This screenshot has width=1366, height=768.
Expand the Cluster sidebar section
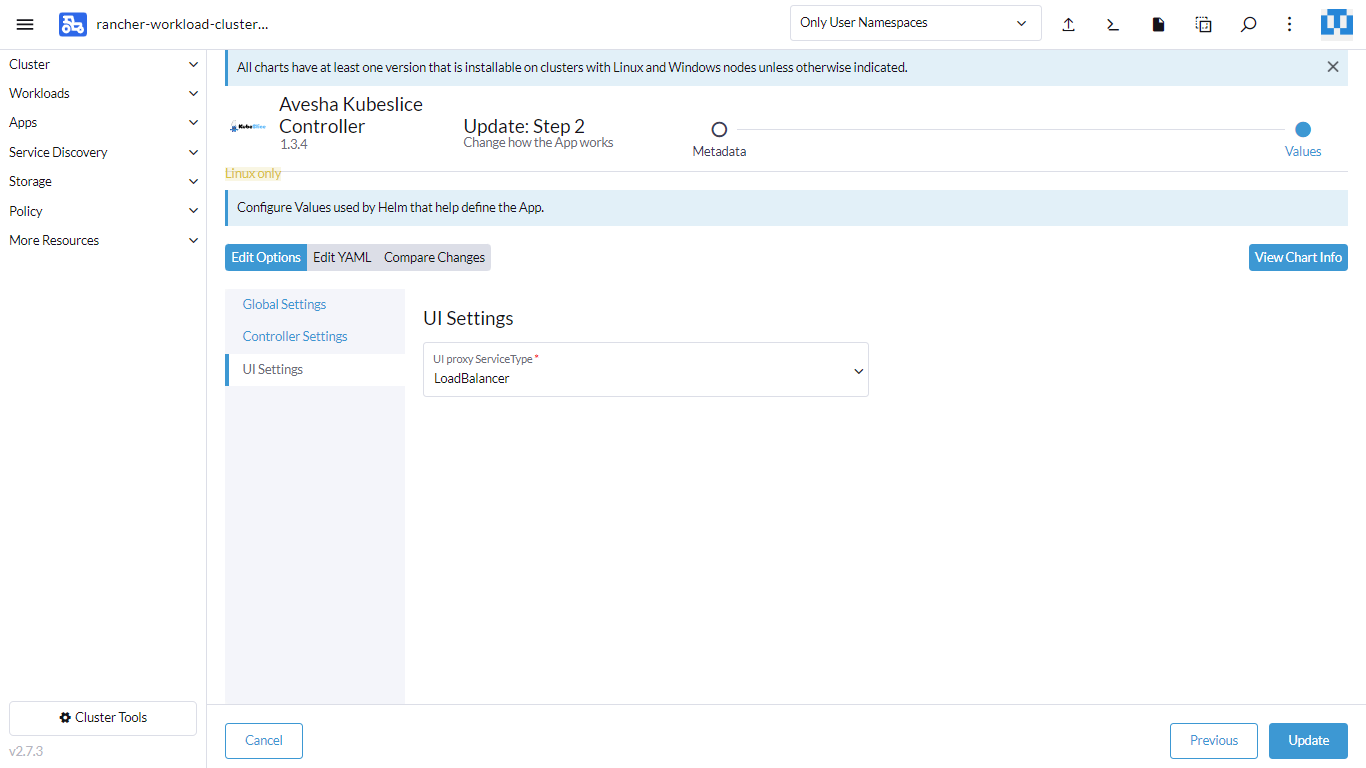coord(104,64)
